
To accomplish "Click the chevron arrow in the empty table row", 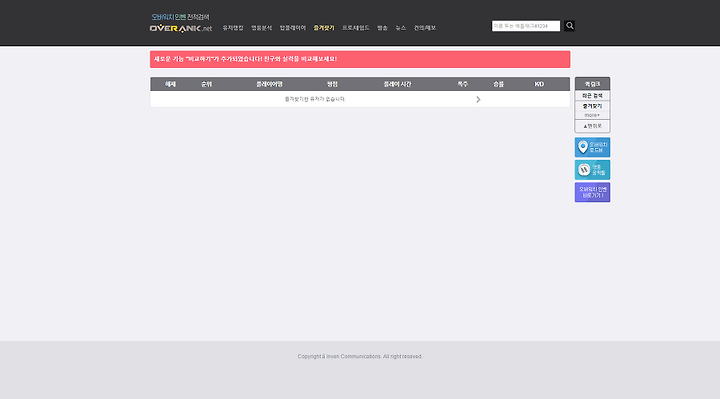I will [478, 100].
